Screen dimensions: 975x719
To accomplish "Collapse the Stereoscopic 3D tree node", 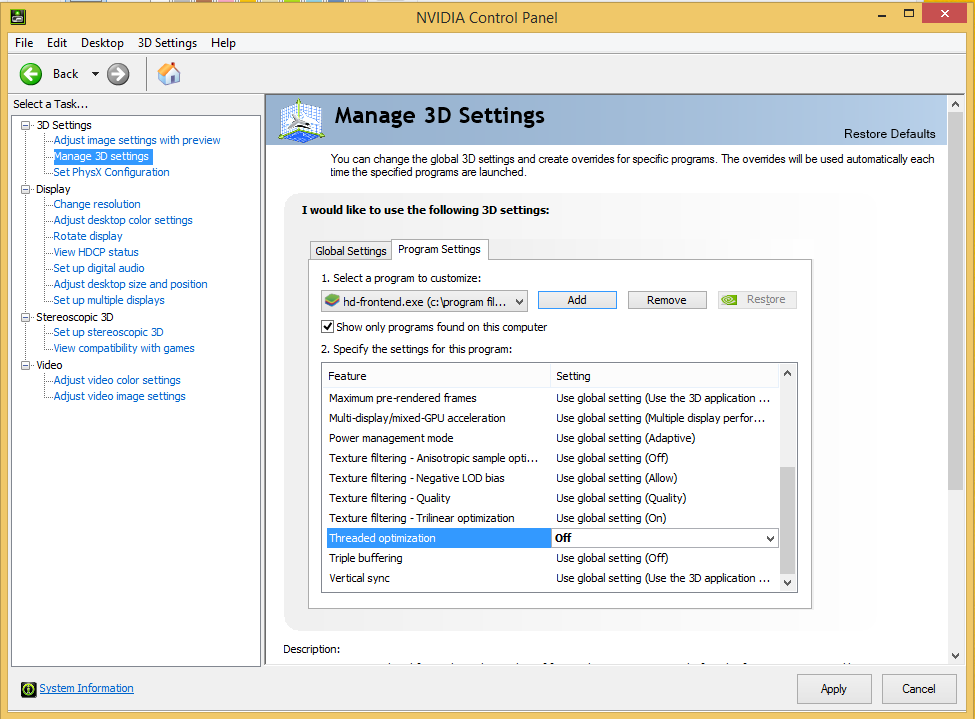I will tap(25, 317).
